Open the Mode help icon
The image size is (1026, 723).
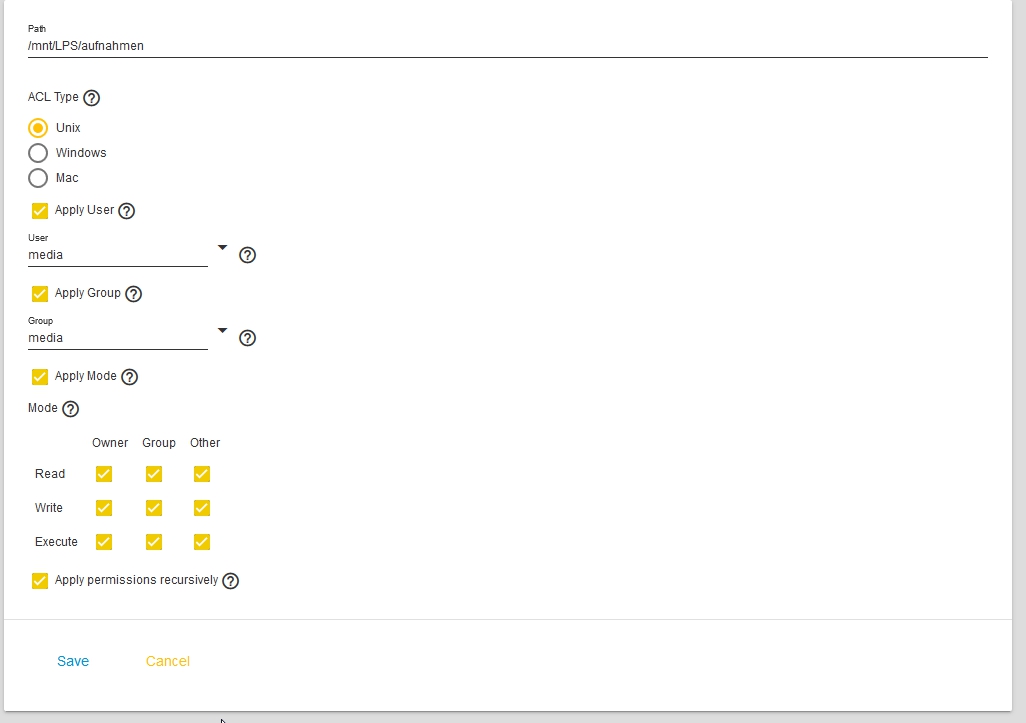pyautogui.click(x=70, y=409)
